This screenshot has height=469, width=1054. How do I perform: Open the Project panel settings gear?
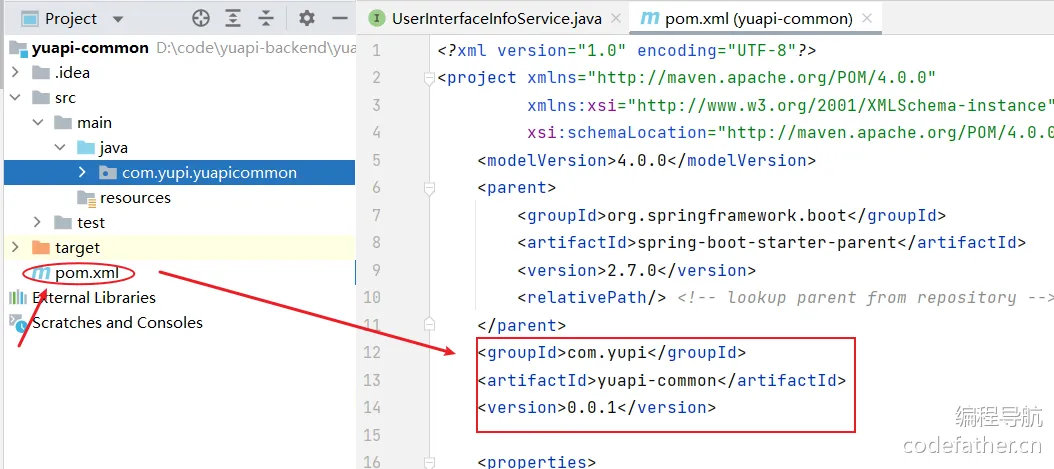(x=307, y=18)
